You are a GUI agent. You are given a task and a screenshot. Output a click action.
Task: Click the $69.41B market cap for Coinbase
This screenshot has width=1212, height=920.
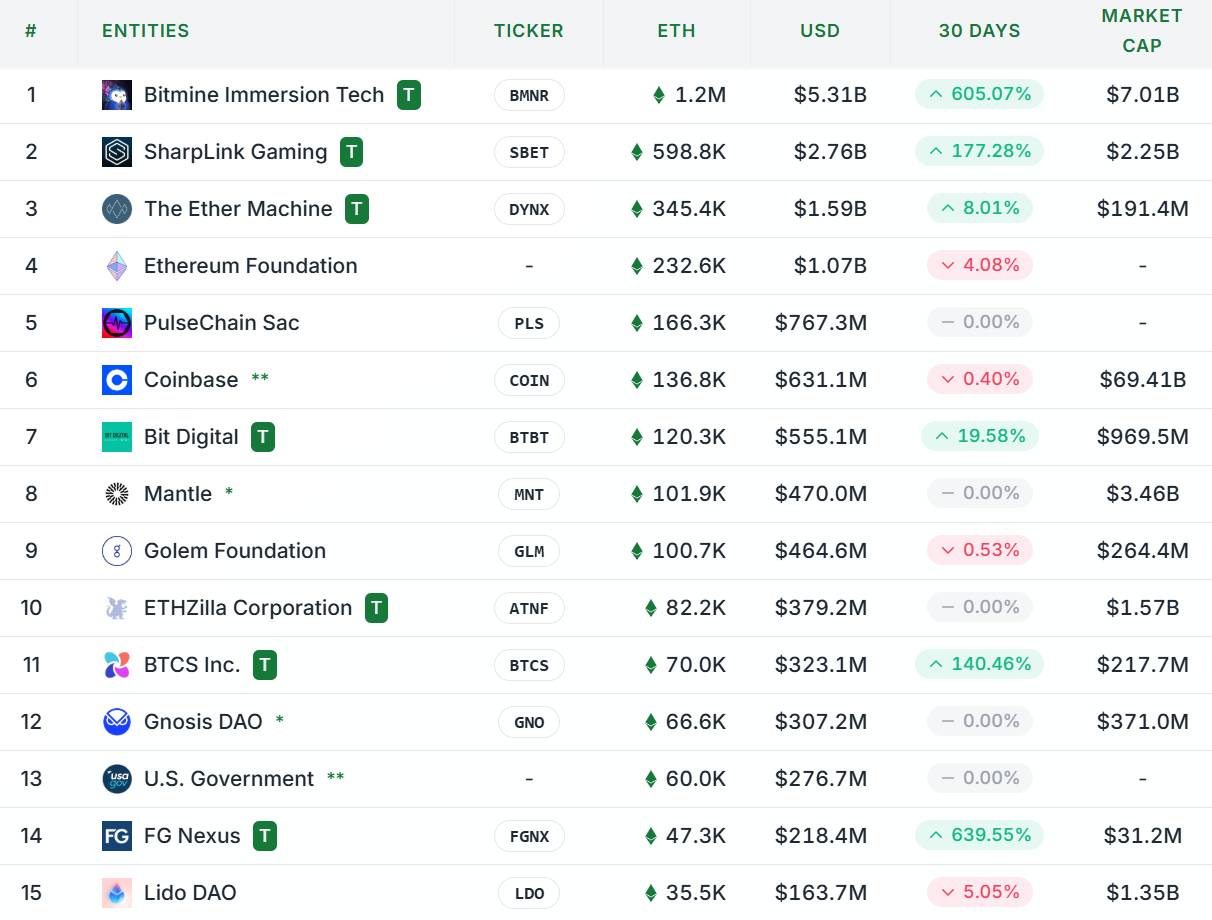(1142, 380)
